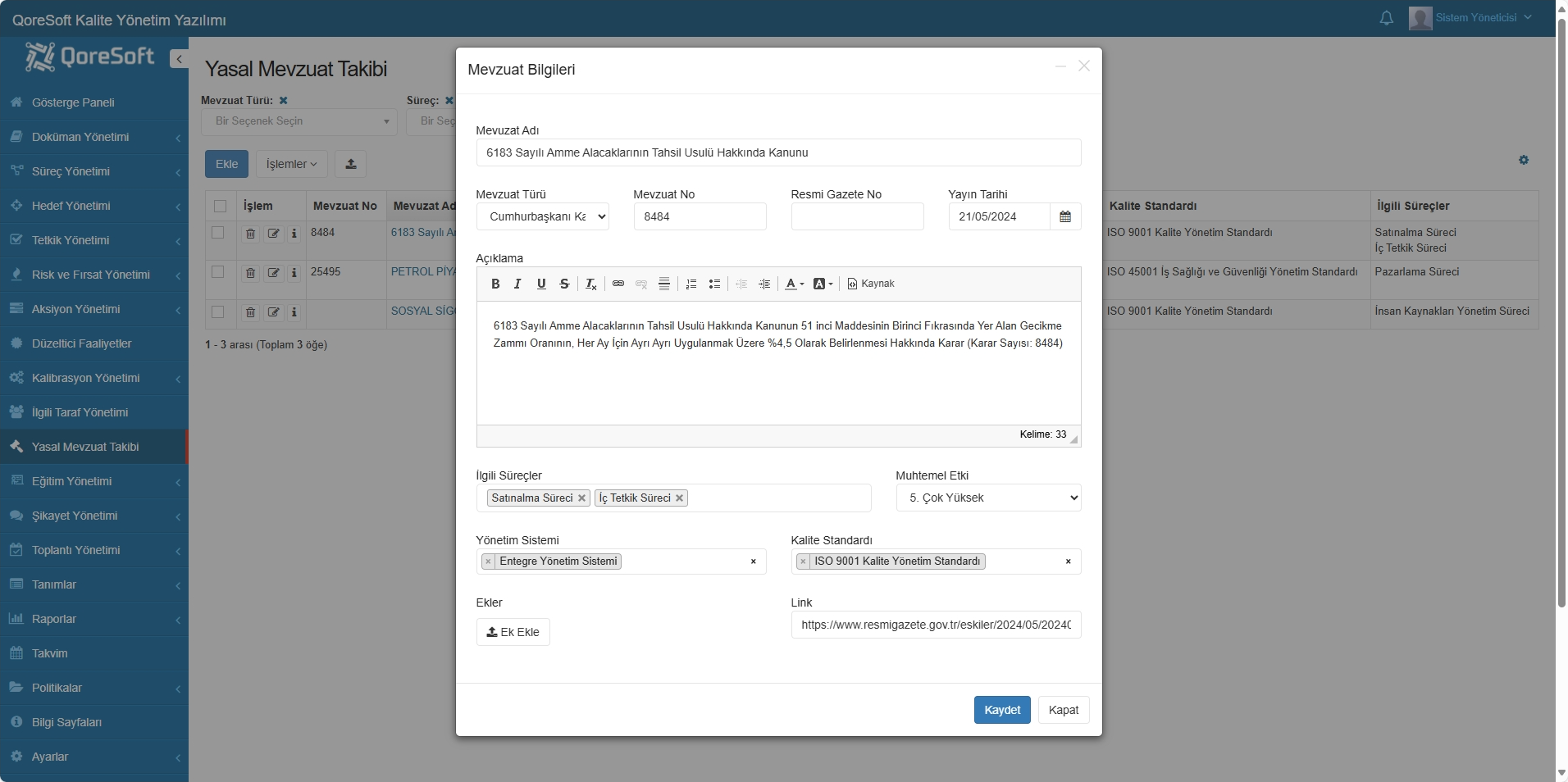Tick the checkbox for row 25495
The height and width of the screenshot is (782, 1568).
218,272
